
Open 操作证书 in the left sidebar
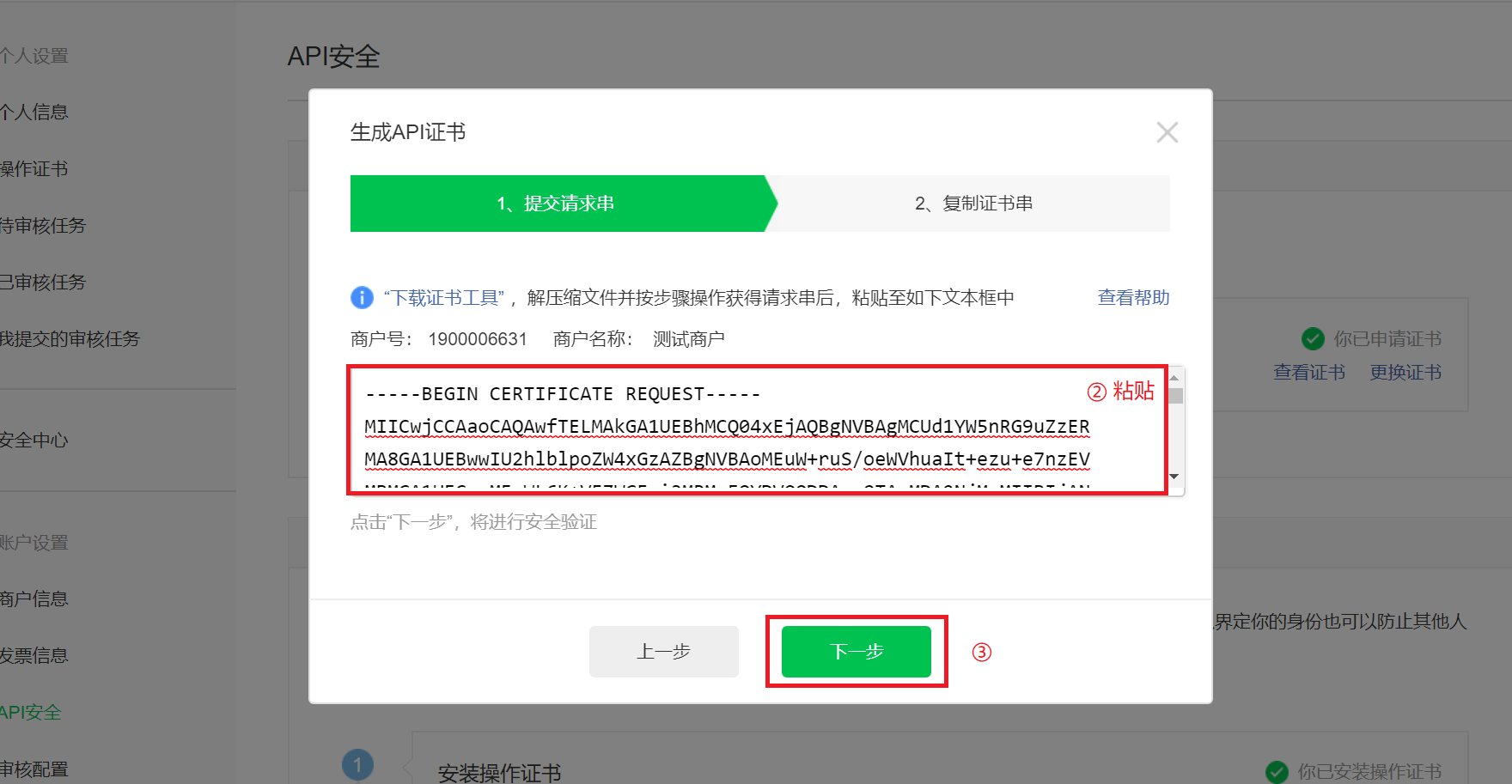coord(34,169)
